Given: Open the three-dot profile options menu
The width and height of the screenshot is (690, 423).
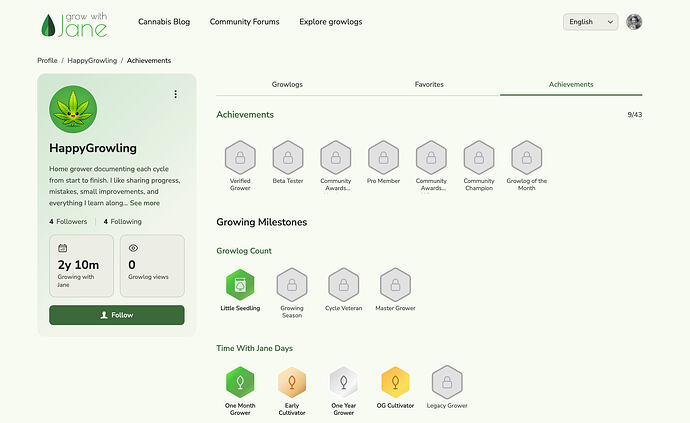Looking at the screenshot, I should (176, 94).
